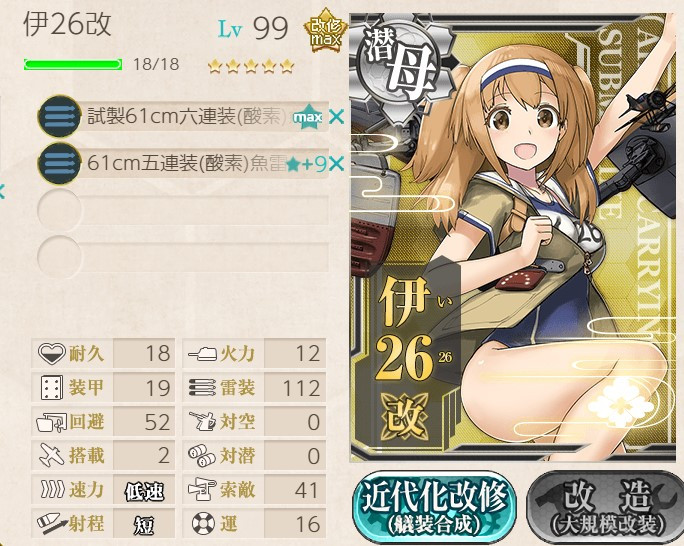Image resolution: width=684 pixels, height=546 pixels.
Task: Remove 試製61cm六連装(酸素) equipment with its X
Action: 336,116
